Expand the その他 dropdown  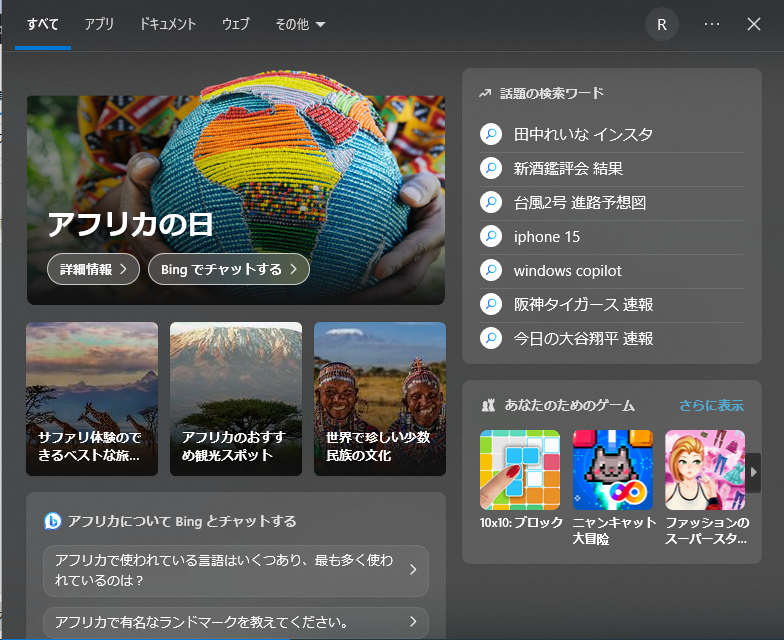(x=300, y=24)
